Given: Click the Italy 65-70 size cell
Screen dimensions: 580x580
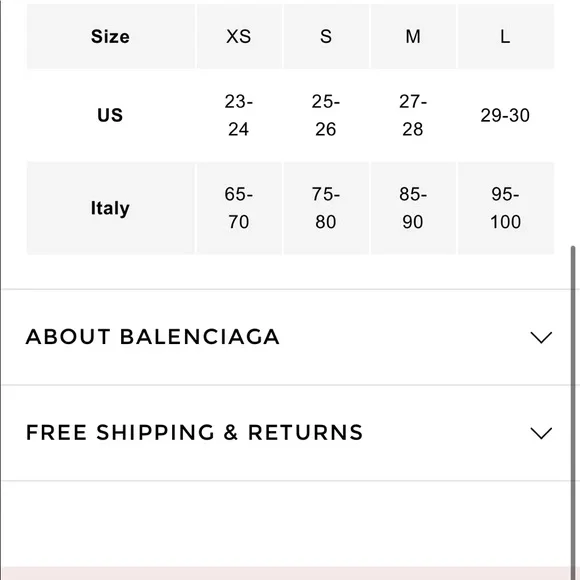Looking at the screenshot, I should tap(239, 208).
